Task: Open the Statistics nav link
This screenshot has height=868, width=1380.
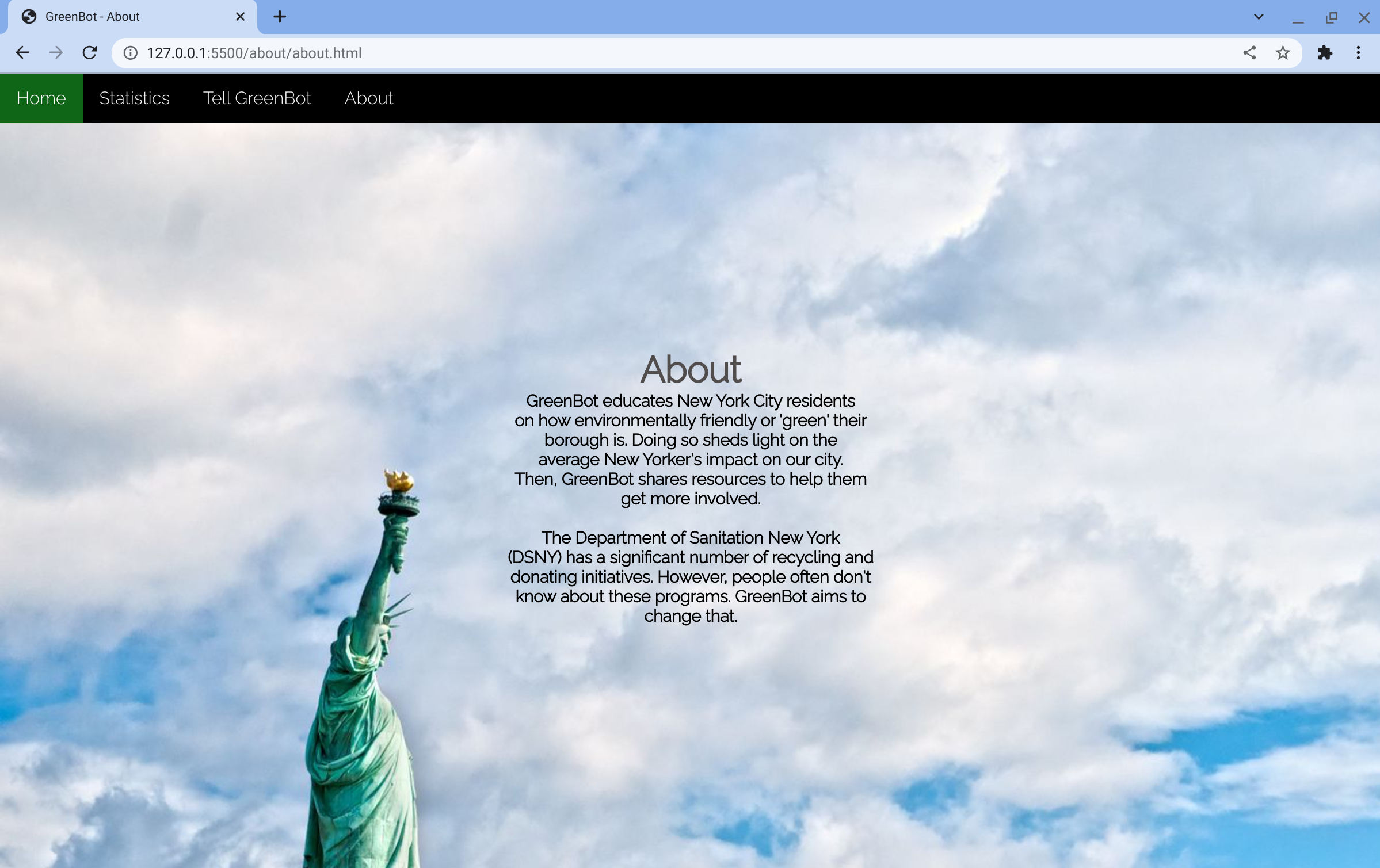Action: pos(134,98)
